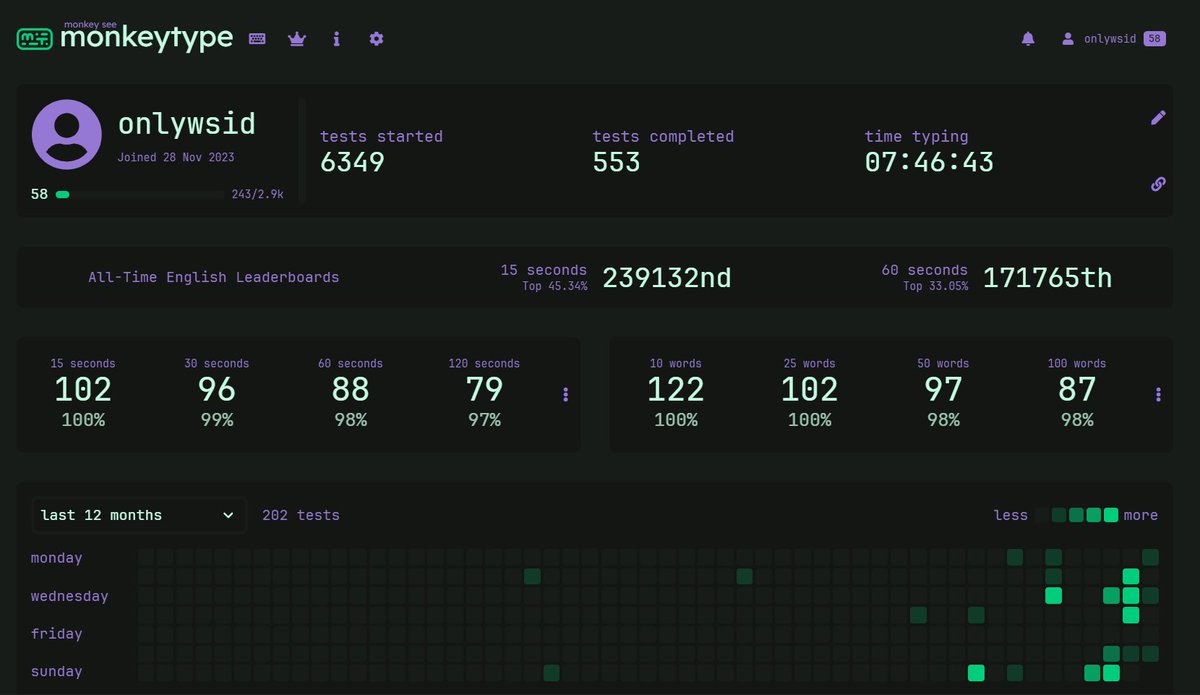Screen dimensions: 1200x695
Task: Click the darkest legend swatch next to less
Action: tap(1042, 515)
